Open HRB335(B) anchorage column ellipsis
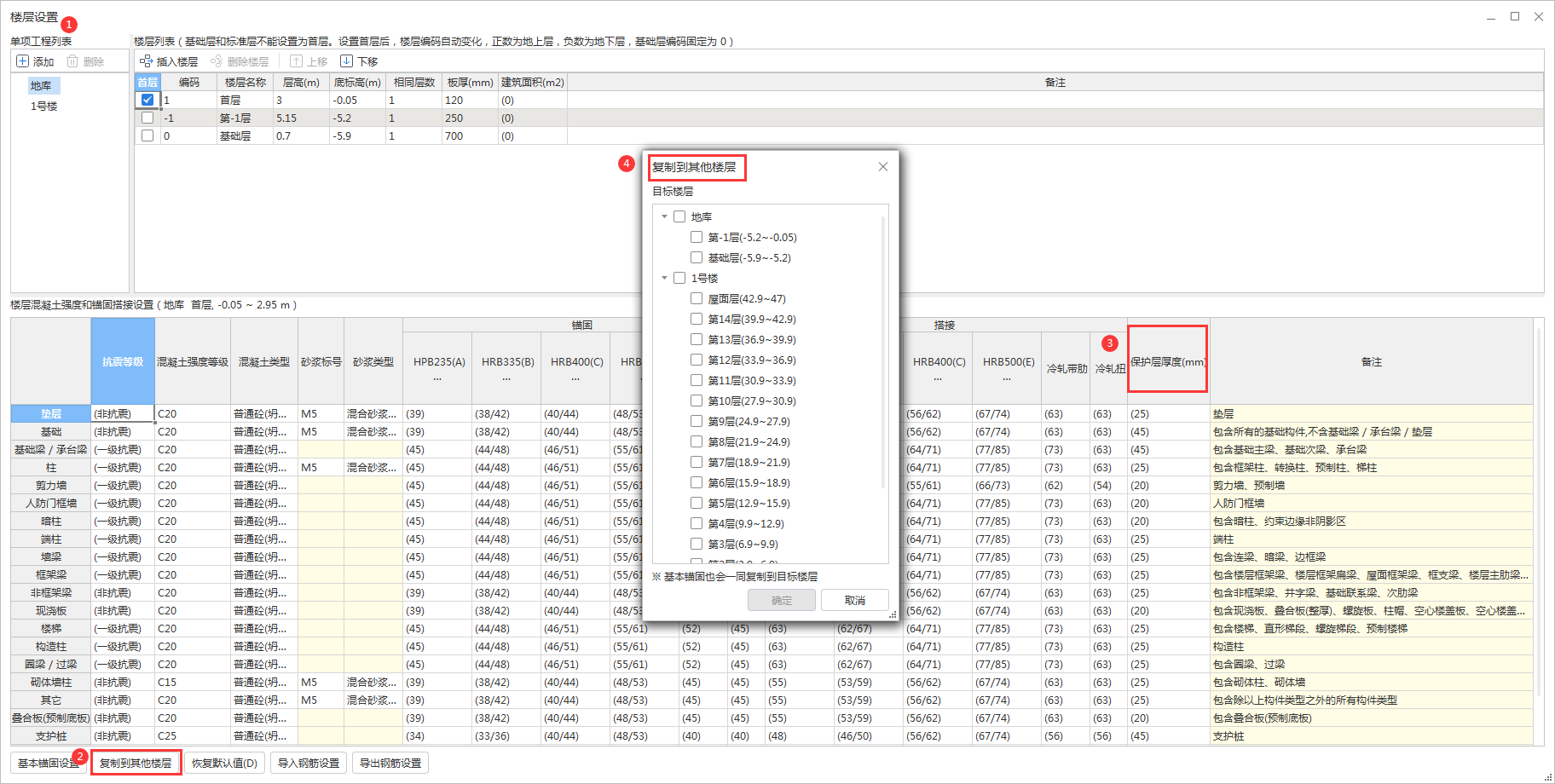Screen dimensions: 1555x784 pyautogui.click(x=506, y=378)
